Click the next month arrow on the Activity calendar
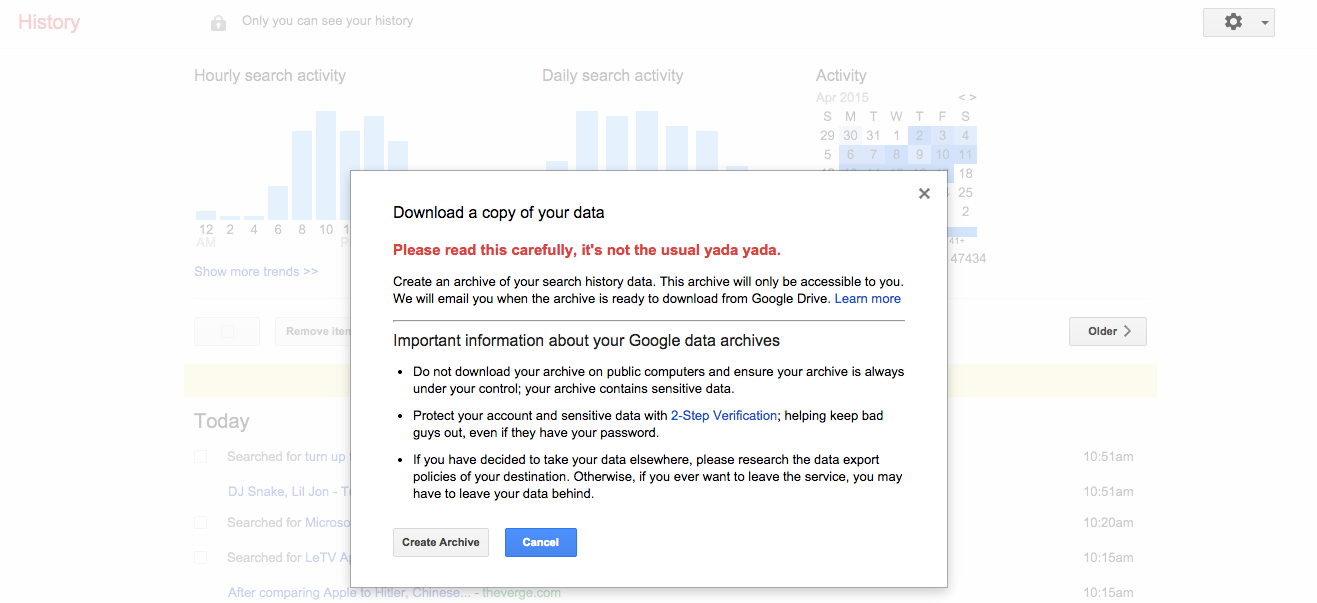Image resolution: width=1317 pixels, height=603 pixels. (971, 97)
